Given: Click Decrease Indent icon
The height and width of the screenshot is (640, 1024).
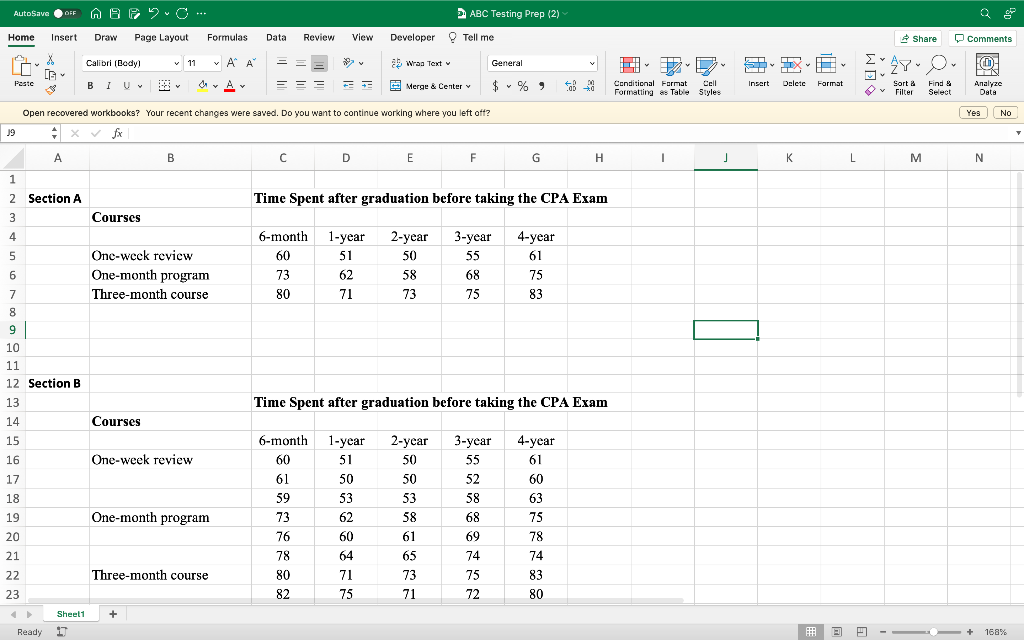Looking at the screenshot, I should (x=348, y=86).
